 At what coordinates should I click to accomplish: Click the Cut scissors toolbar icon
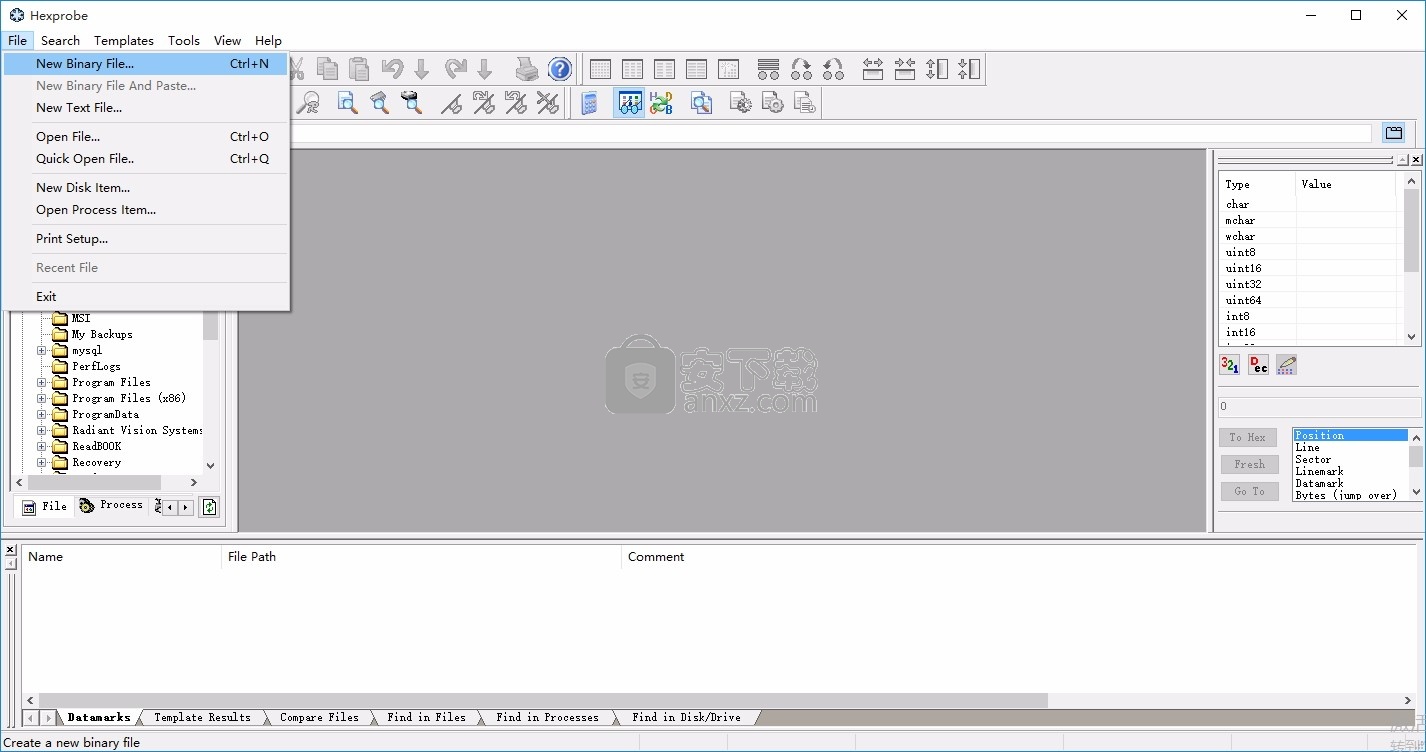(x=296, y=68)
